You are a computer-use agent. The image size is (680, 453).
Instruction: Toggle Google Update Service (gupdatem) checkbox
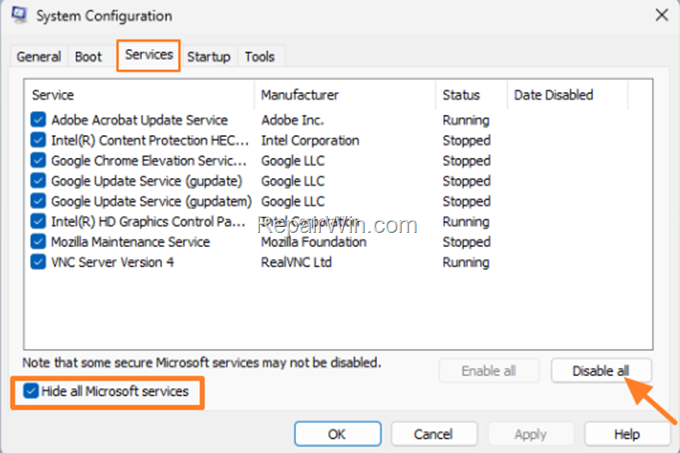(x=38, y=201)
